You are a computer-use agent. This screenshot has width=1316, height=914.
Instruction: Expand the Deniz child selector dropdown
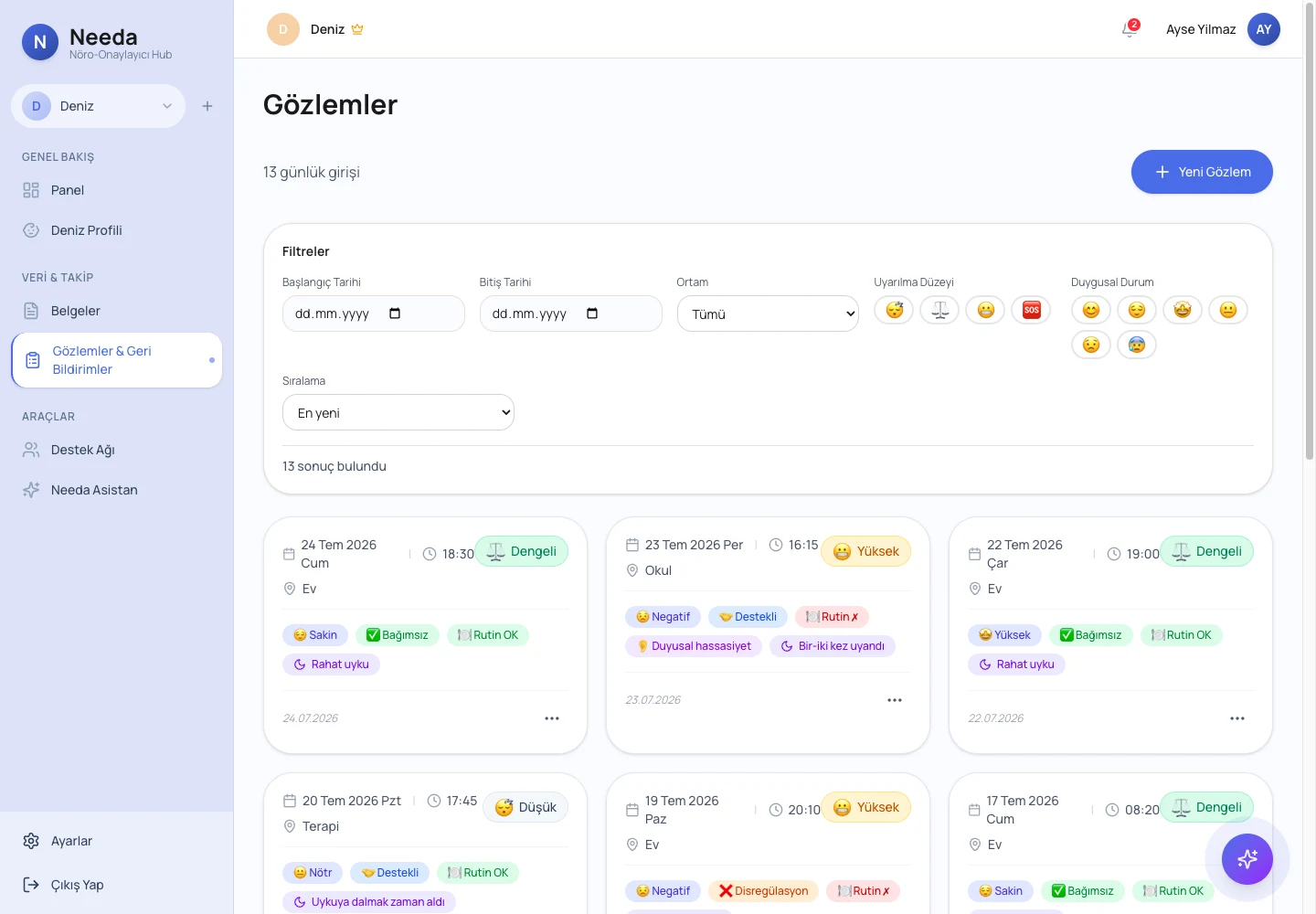(x=99, y=106)
